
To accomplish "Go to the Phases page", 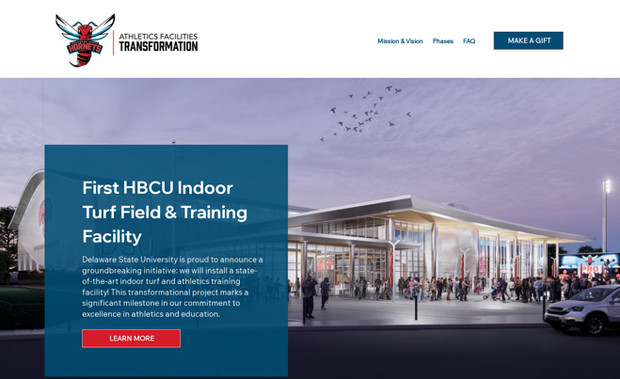I will (443, 41).
